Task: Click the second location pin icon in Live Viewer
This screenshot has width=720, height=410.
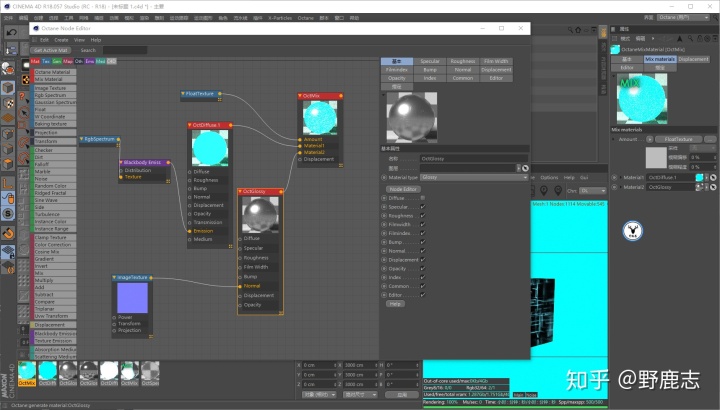Action: pyautogui.click(x=558, y=190)
